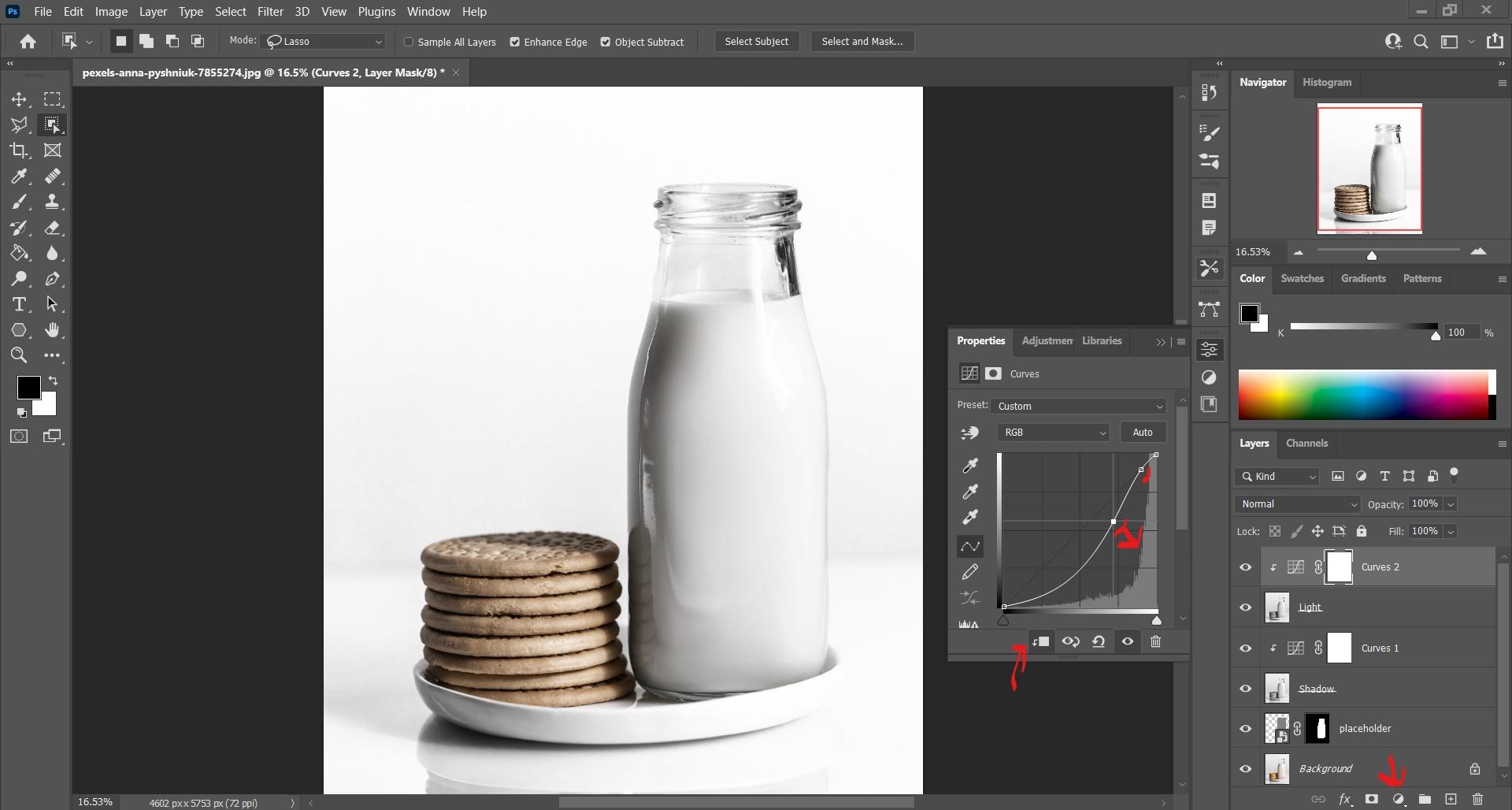Click the Select and Mask button
1512x810 pixels.
862,41
